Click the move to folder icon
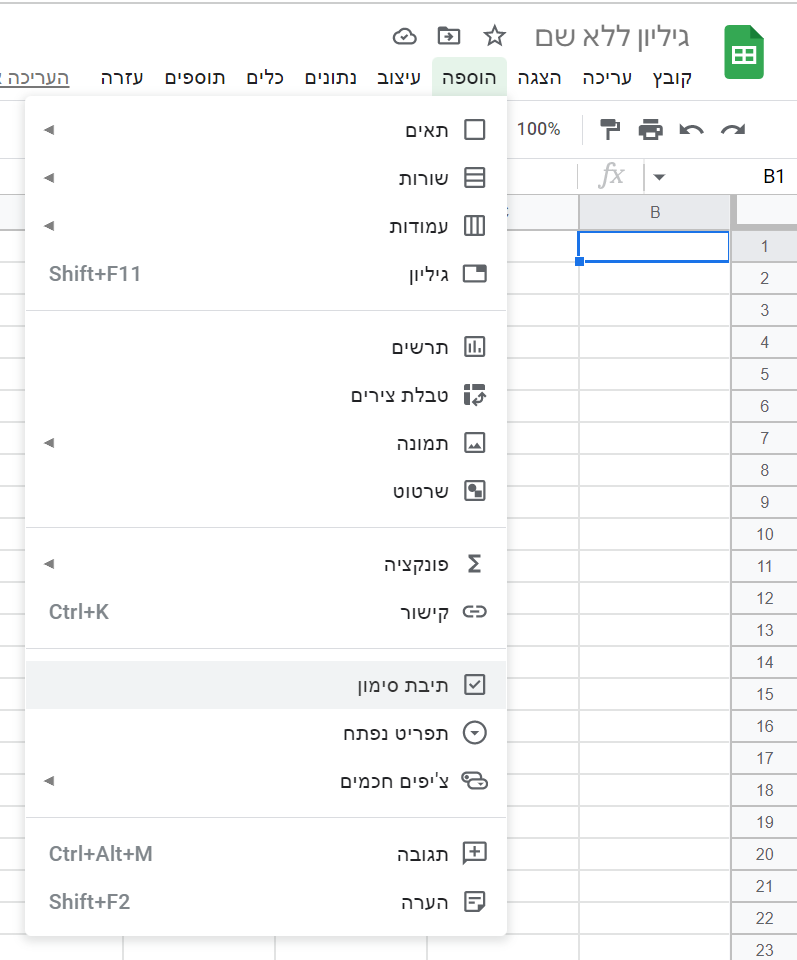This screenshot has width=797, height=960. click(x=449, y=37)
